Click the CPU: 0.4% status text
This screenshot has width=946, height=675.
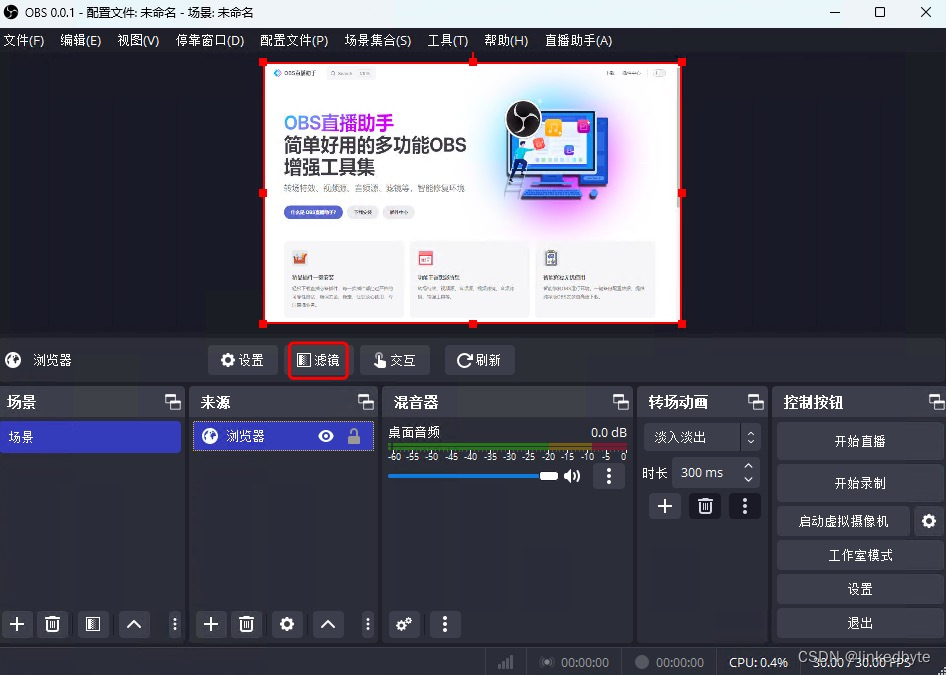point(758,662)
